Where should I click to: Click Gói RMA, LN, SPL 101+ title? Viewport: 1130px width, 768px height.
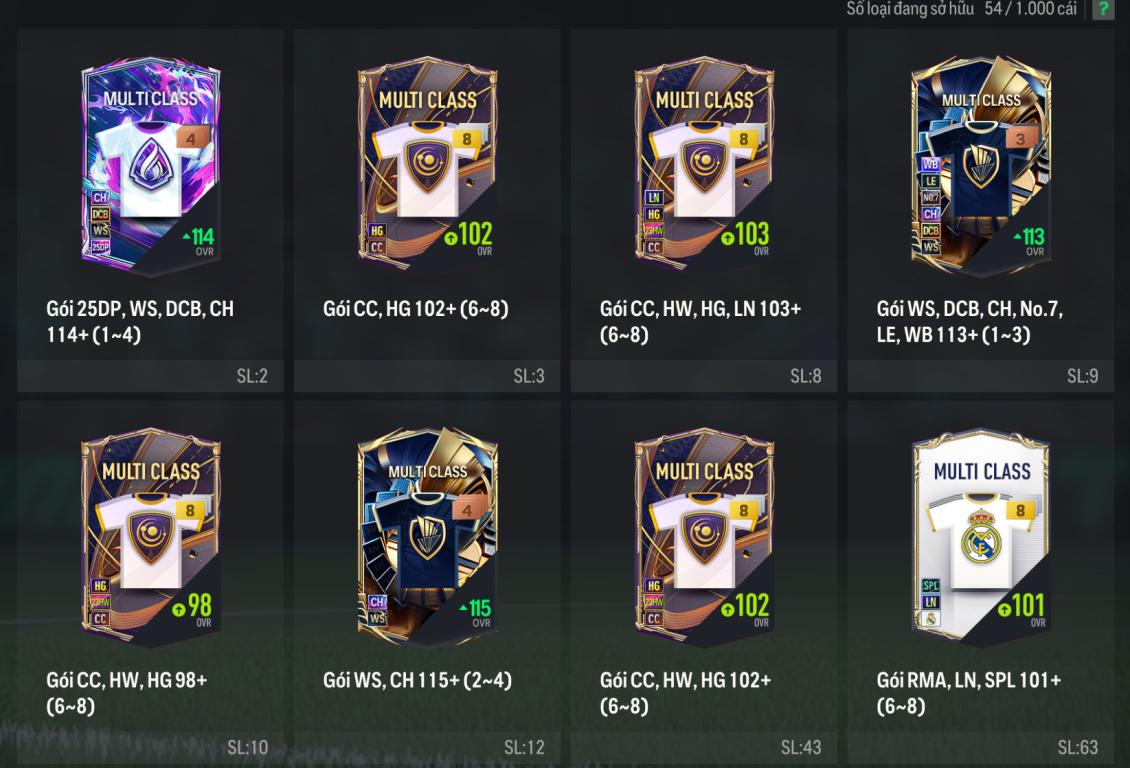tap(969, 692)
